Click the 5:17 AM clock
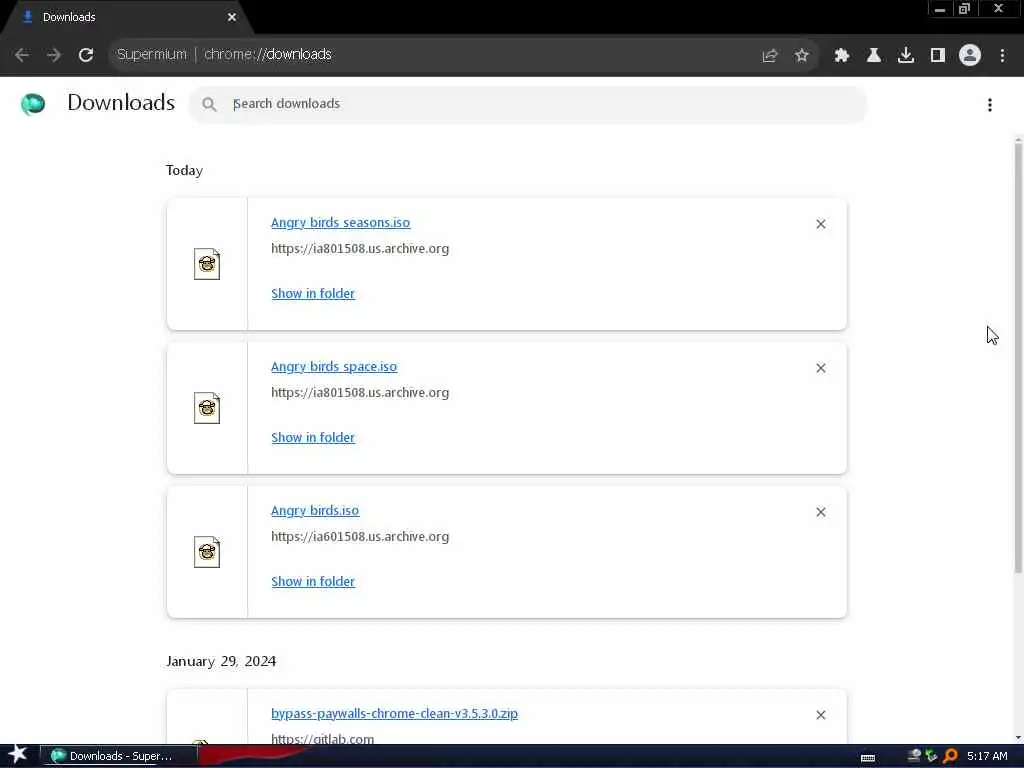The image size is (1024, 768). [x=987, y=756]
